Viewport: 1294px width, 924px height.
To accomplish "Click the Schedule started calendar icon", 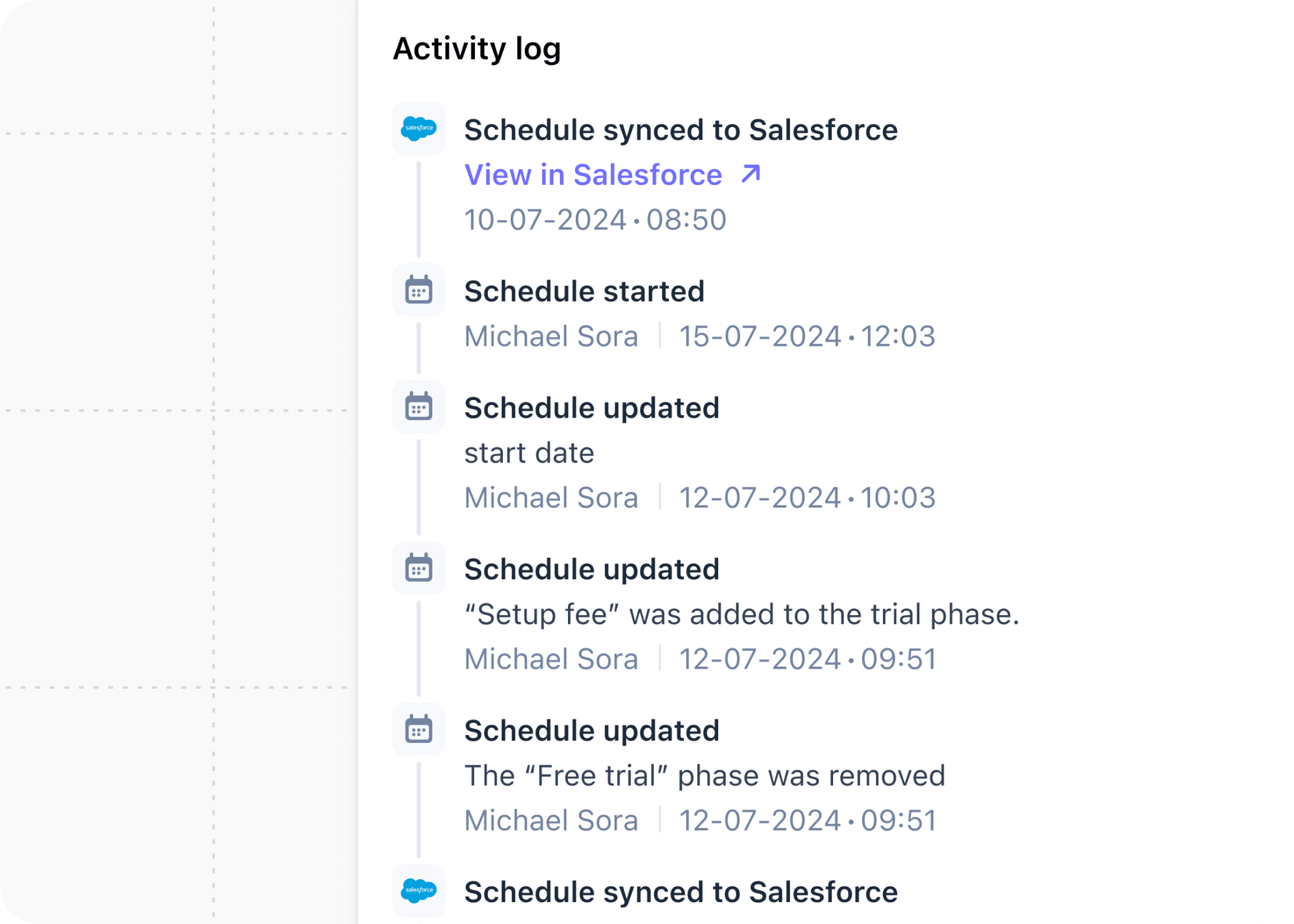I will [418, 290].
